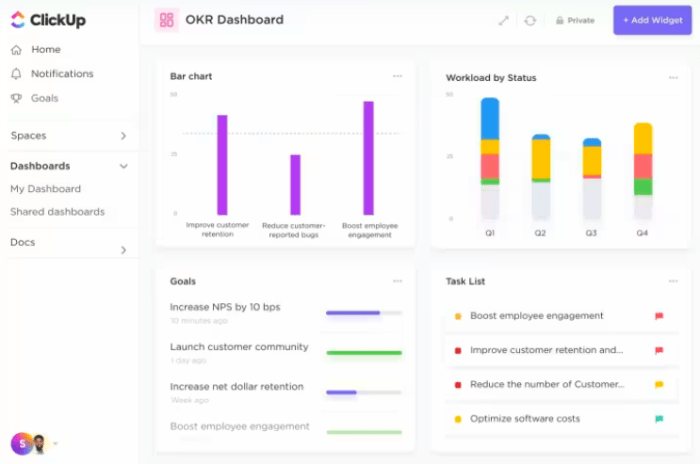Open the Bar chart widget options menu
Image resolution: width=700 pixels, height=464 pixels.
click(x=397, y=76)
